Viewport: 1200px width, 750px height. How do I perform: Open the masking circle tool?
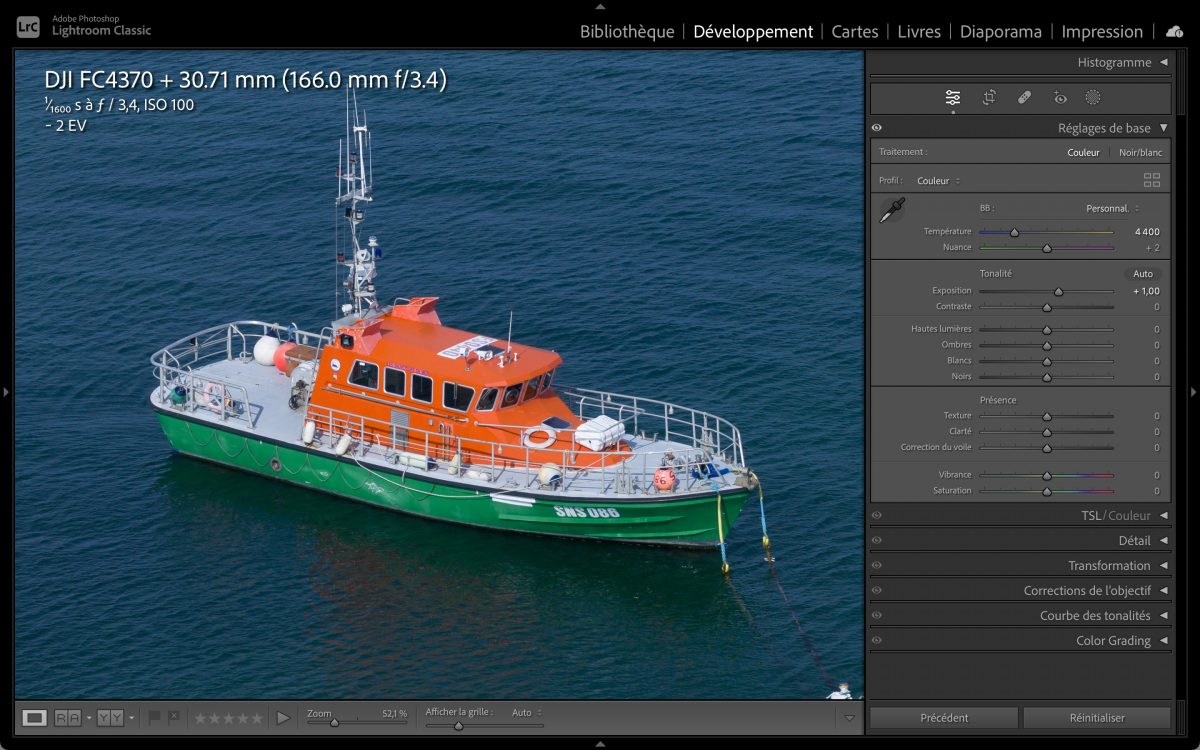click(x=1093, y=98)
